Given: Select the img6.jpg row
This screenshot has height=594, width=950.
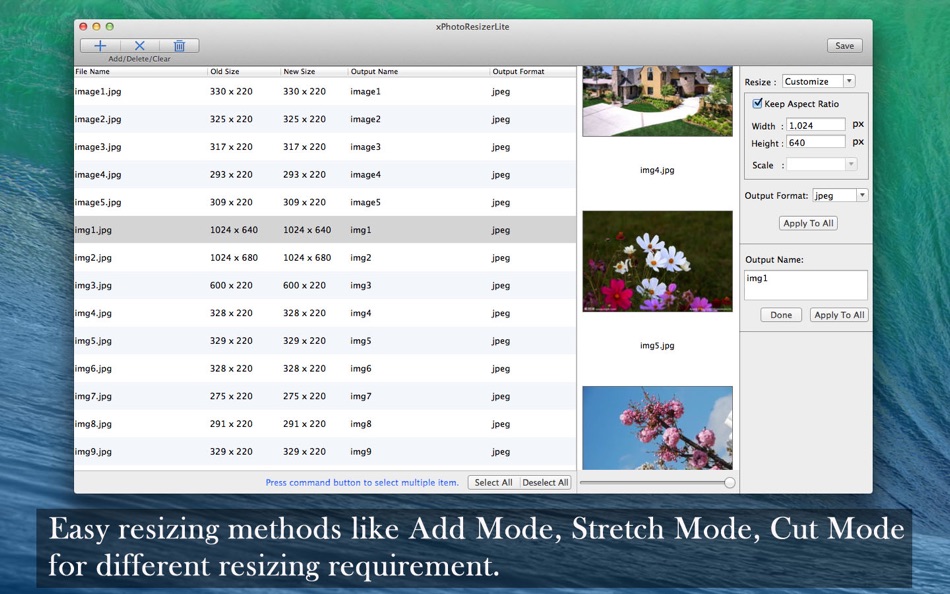Looking at the screenshot, I should tap(325, 369).
